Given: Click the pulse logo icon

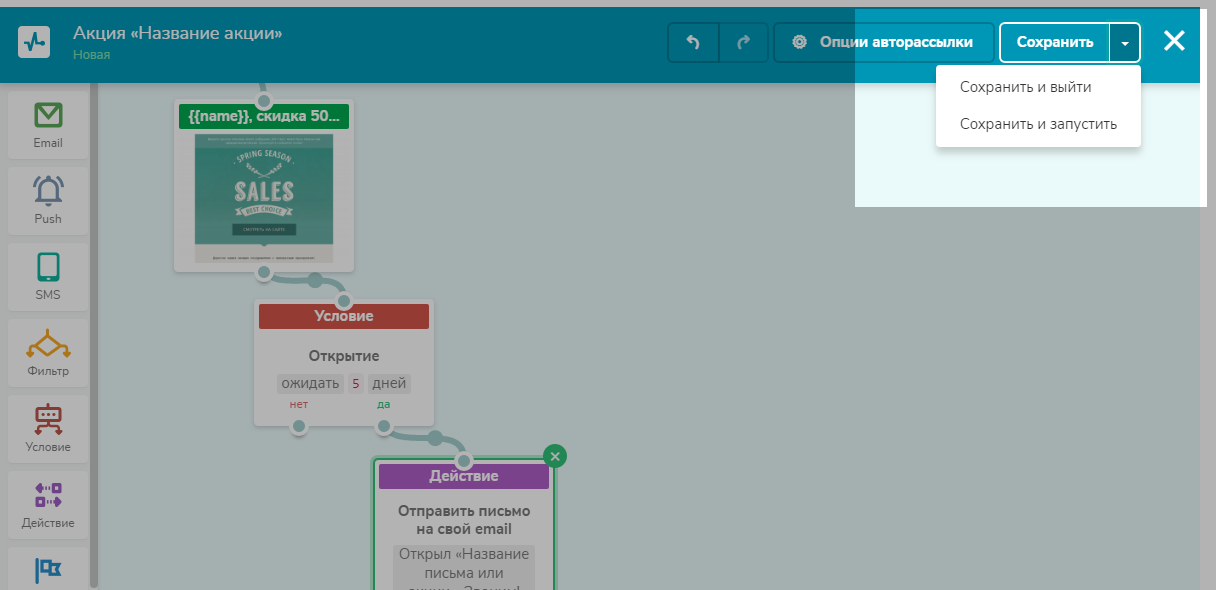Looking at the screenshot, I should [x=34, y=42].
